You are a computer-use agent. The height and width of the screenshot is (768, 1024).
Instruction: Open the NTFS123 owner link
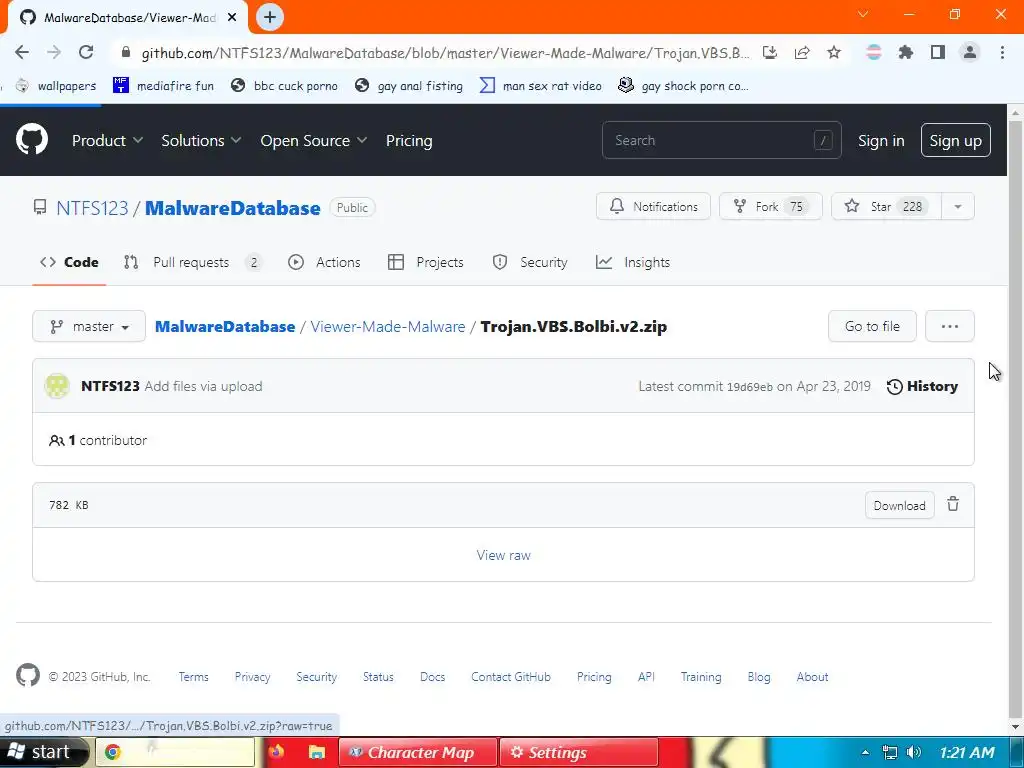click(92, 208)
